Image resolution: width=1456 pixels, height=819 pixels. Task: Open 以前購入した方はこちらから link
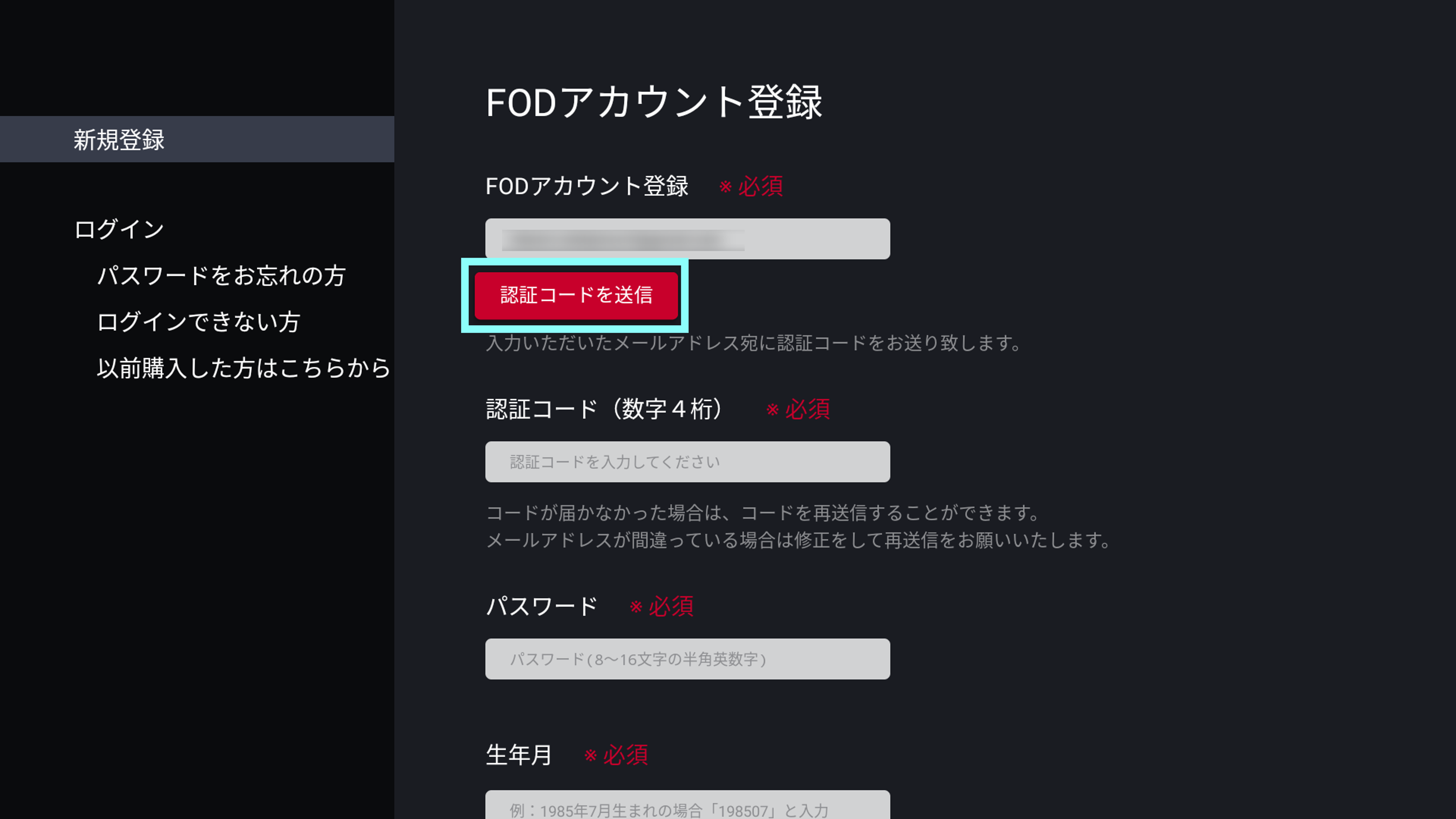(x=244, y=369)
